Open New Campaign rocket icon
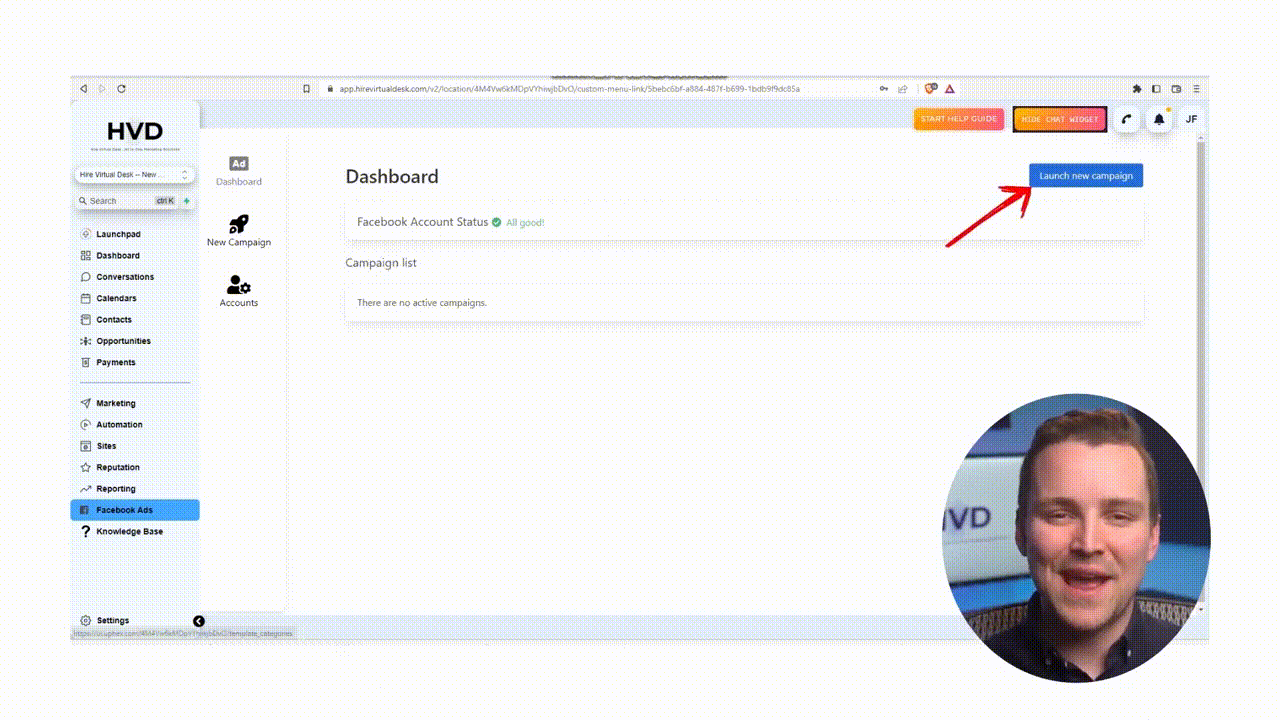The width and height of the screenshot is (1280, 720). [239, 224]
